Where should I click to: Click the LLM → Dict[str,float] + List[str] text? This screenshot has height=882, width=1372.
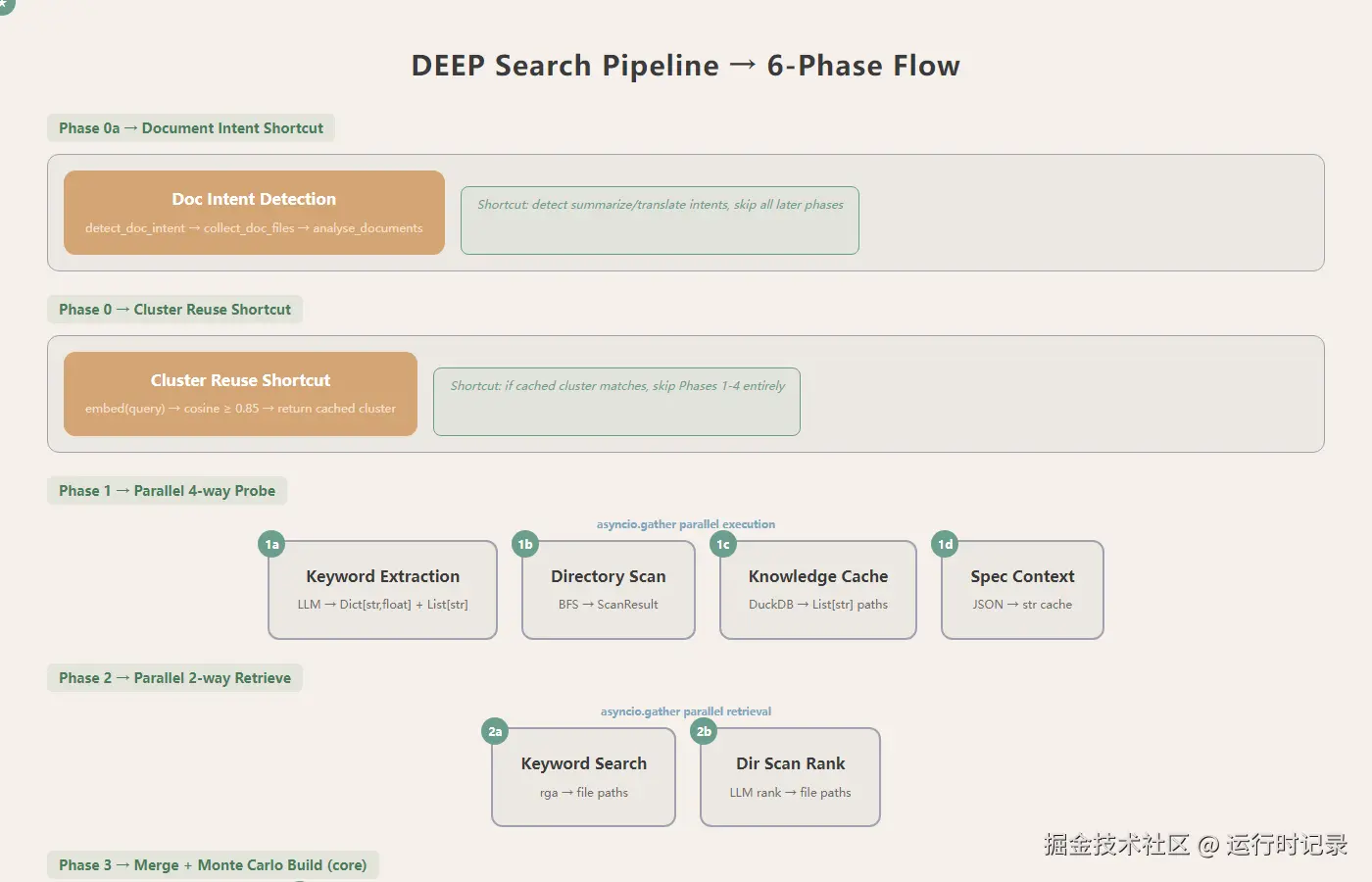tap(382, 605)
